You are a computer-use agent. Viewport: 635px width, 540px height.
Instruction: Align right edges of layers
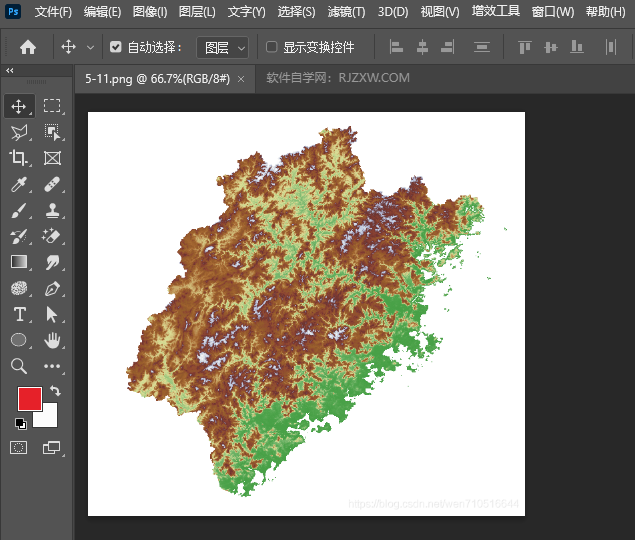coord(448,47)
